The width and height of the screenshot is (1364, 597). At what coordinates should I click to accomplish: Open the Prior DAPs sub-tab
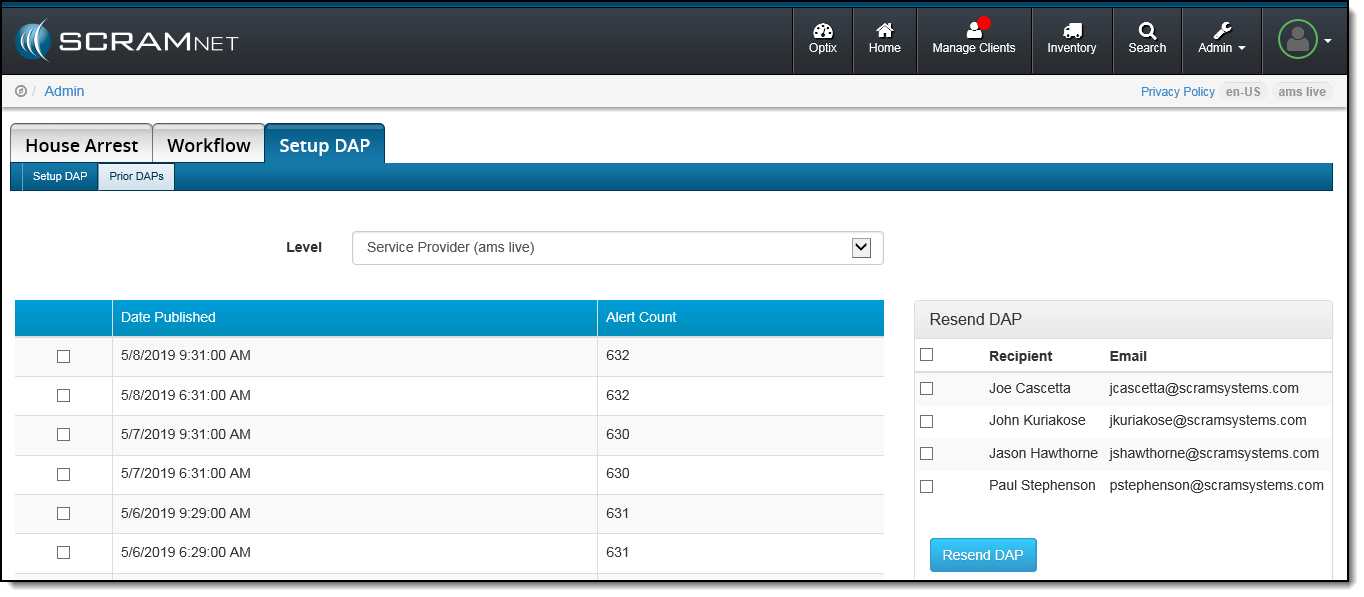point(136,177)
